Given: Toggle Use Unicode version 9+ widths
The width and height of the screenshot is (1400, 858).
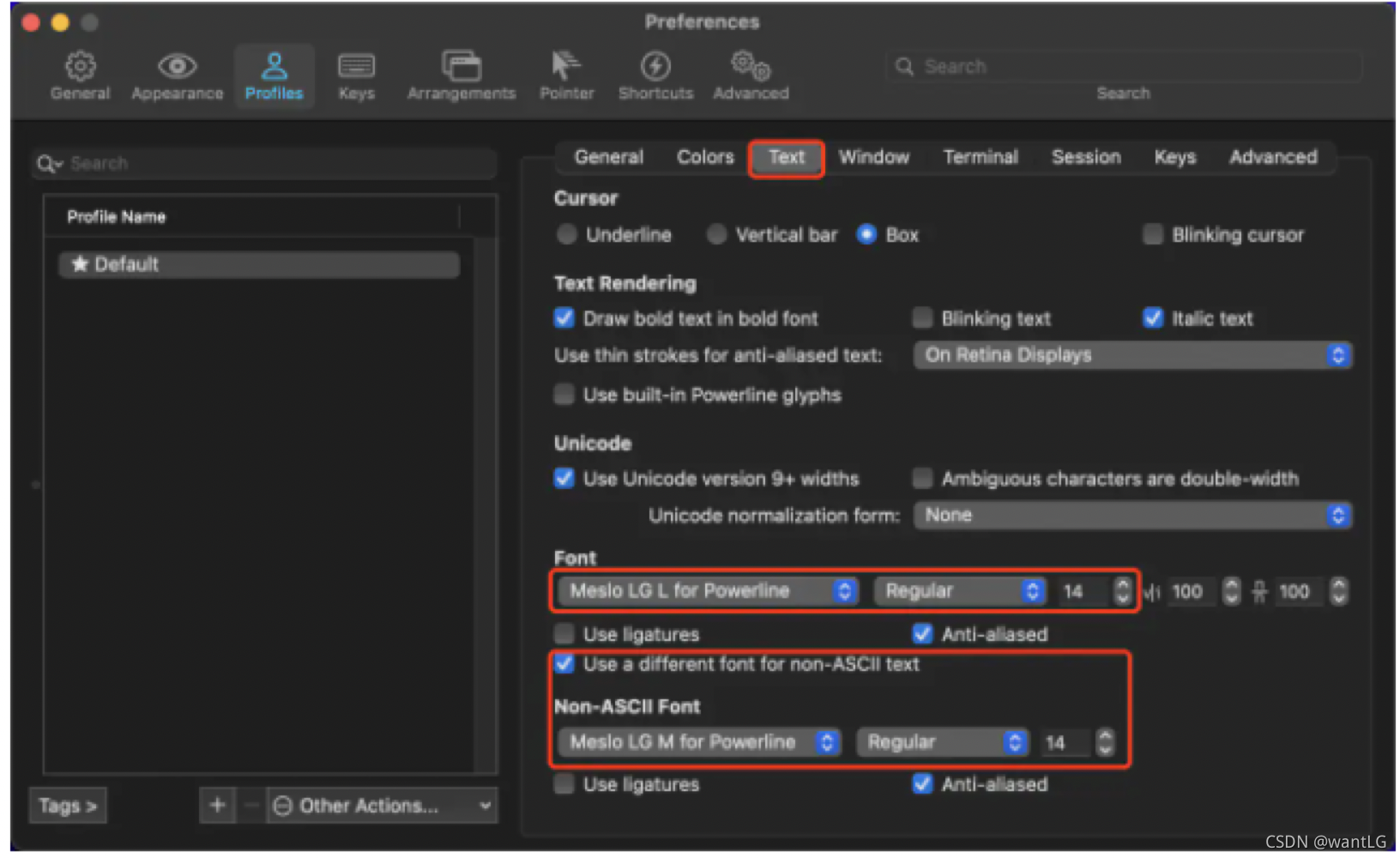Looking at the screenshot, I should pos(564,478).
